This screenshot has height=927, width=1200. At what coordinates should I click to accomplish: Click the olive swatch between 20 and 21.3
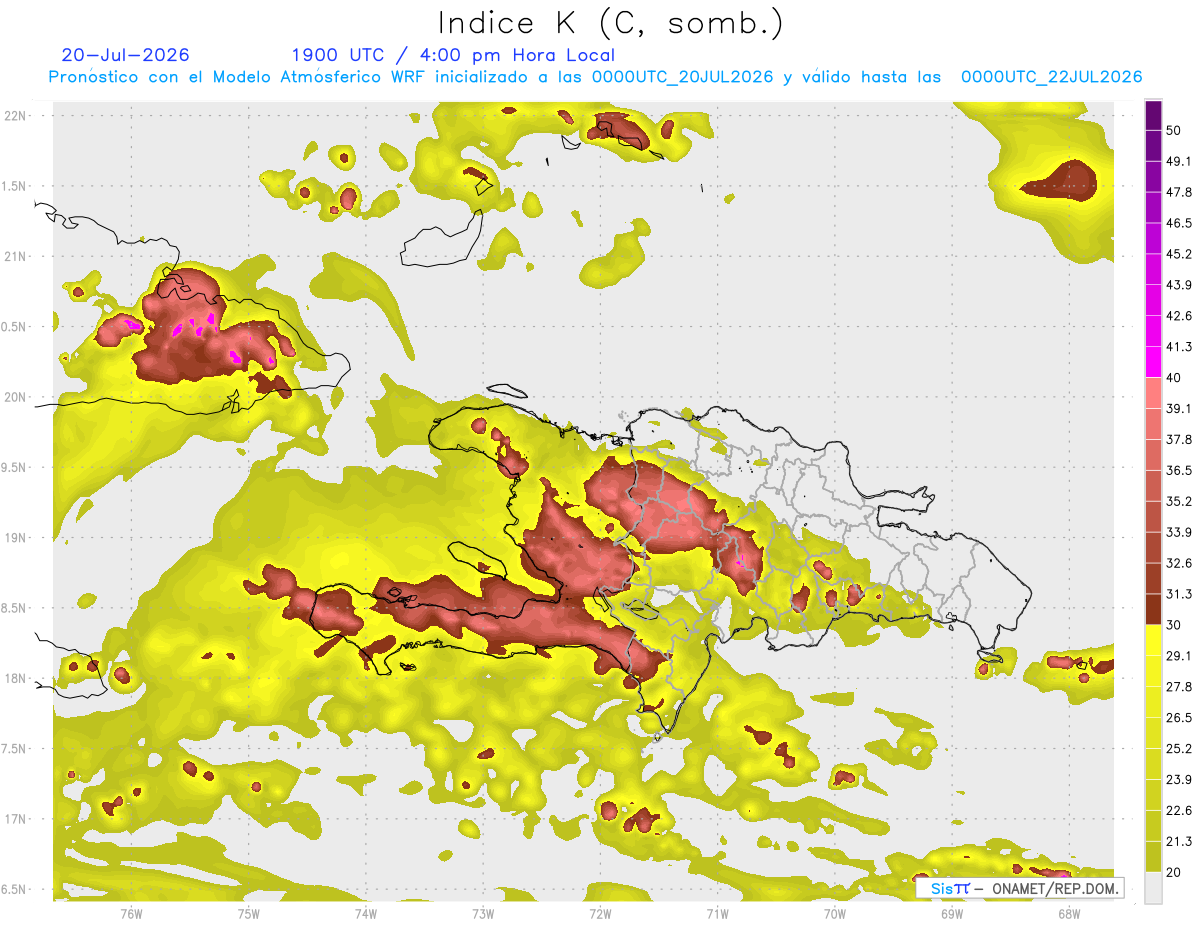click(x=1154, y=856)
